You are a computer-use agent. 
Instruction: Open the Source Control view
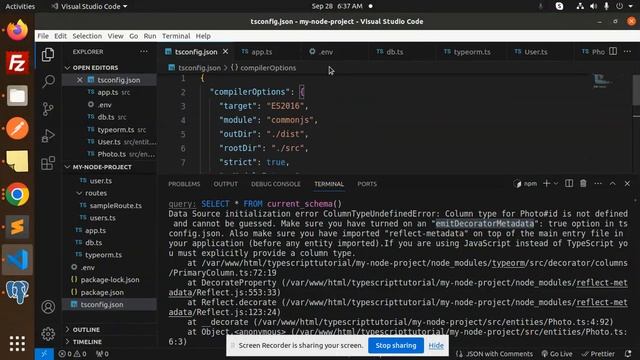(48, 109)
